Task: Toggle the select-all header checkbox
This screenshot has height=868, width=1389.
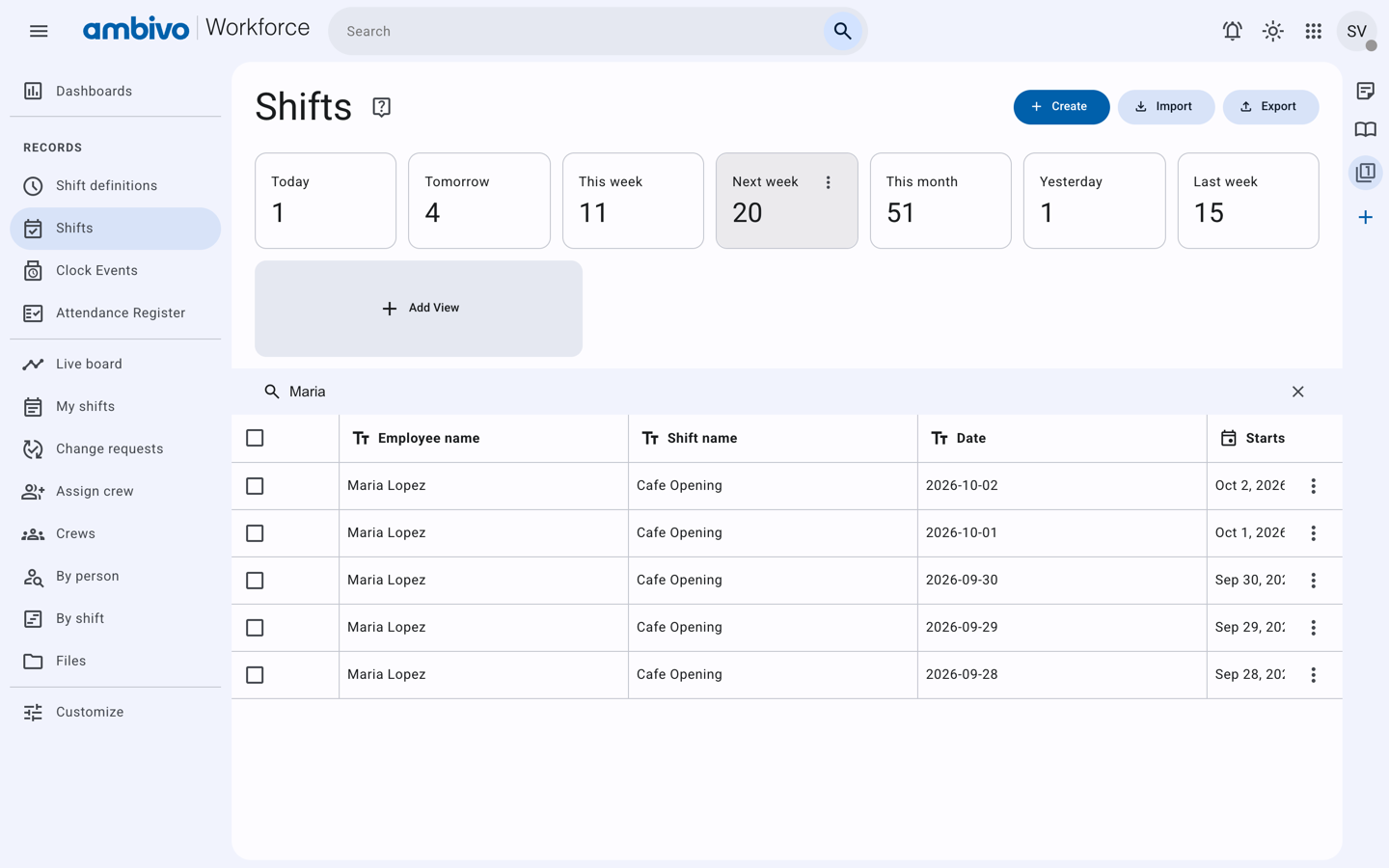Action: 255,438
